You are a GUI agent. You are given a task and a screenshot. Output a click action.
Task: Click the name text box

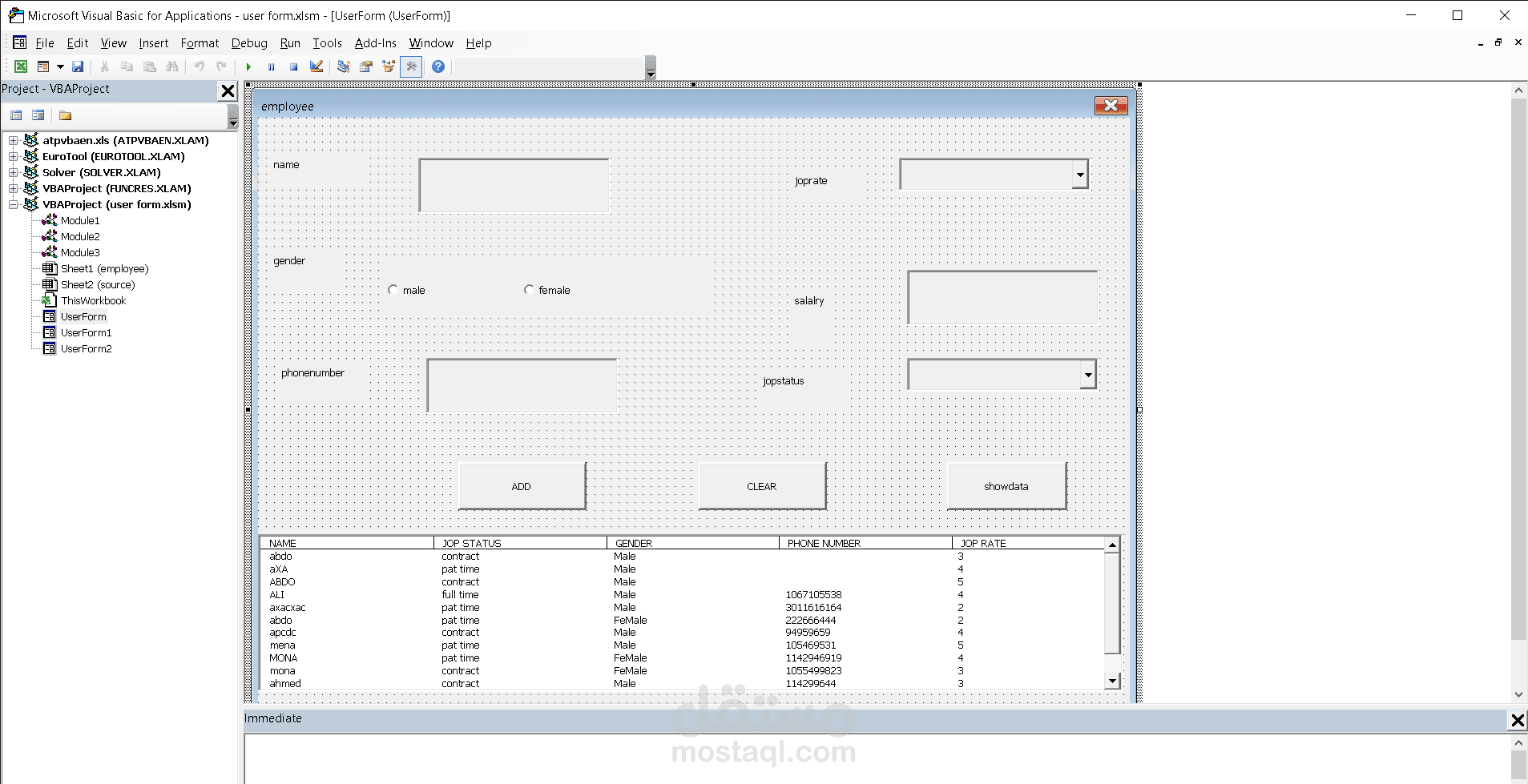click(x=514, y=185)
